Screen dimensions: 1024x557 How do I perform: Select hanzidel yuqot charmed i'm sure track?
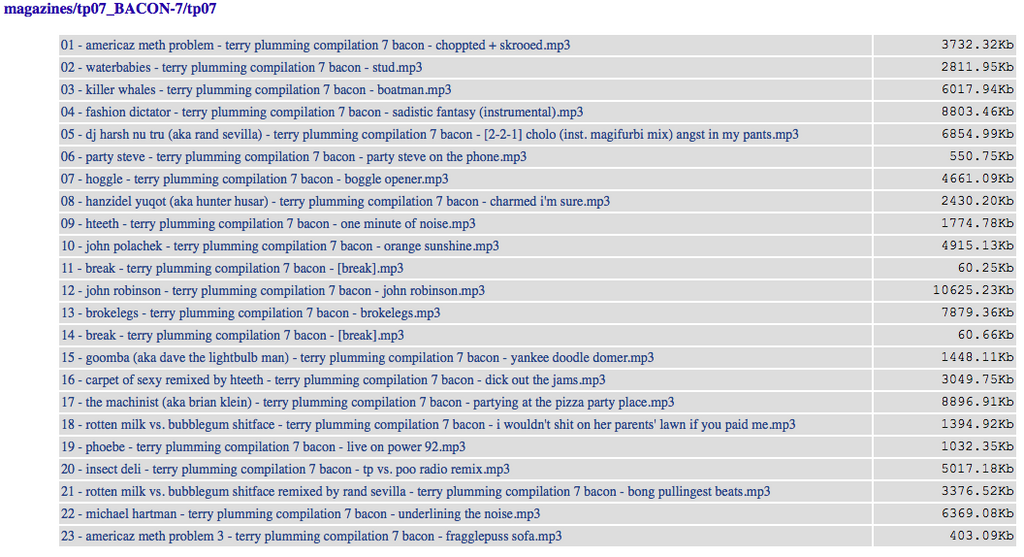point(336,201)
